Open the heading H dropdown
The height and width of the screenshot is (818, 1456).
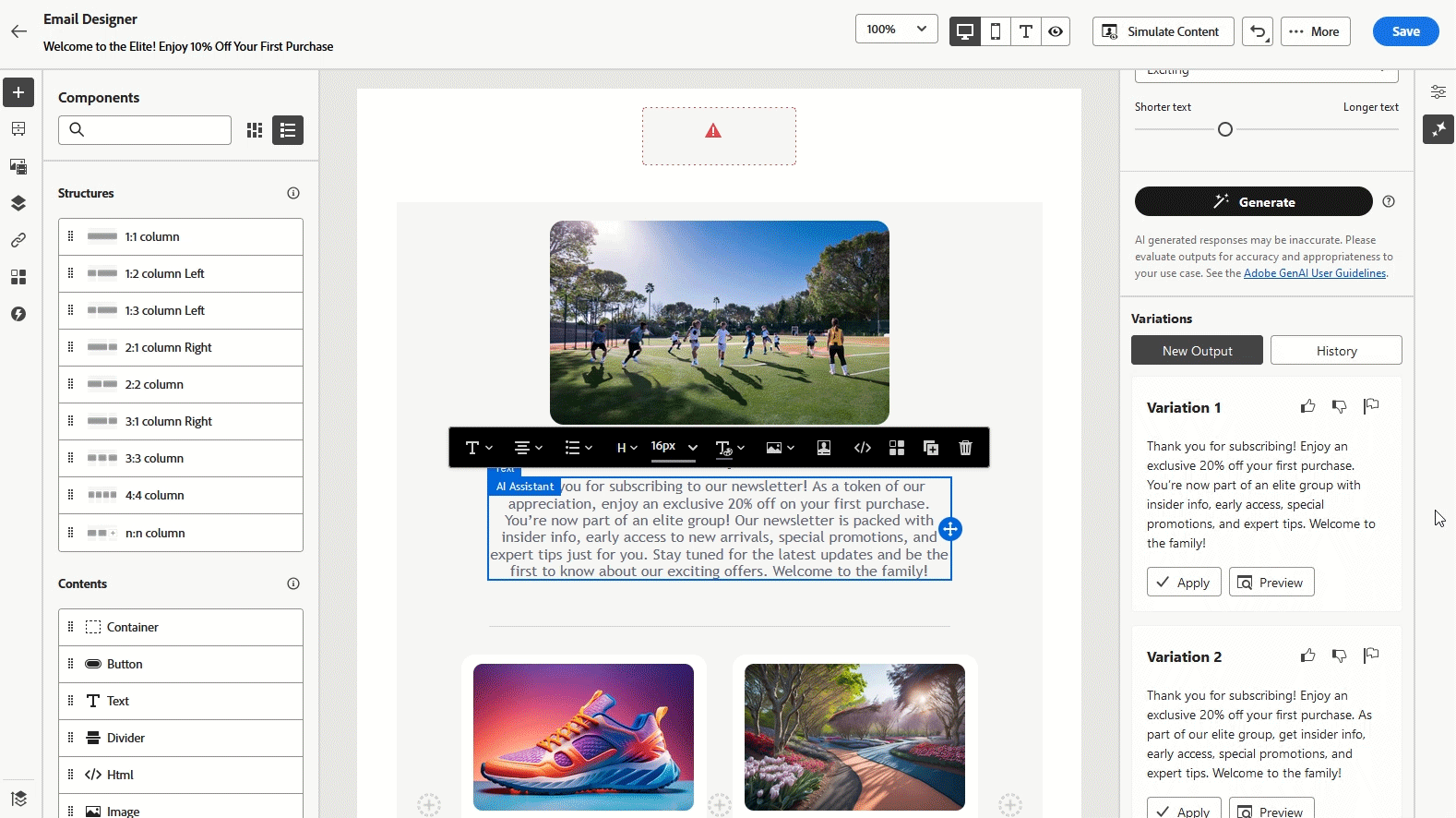(627, 448)
